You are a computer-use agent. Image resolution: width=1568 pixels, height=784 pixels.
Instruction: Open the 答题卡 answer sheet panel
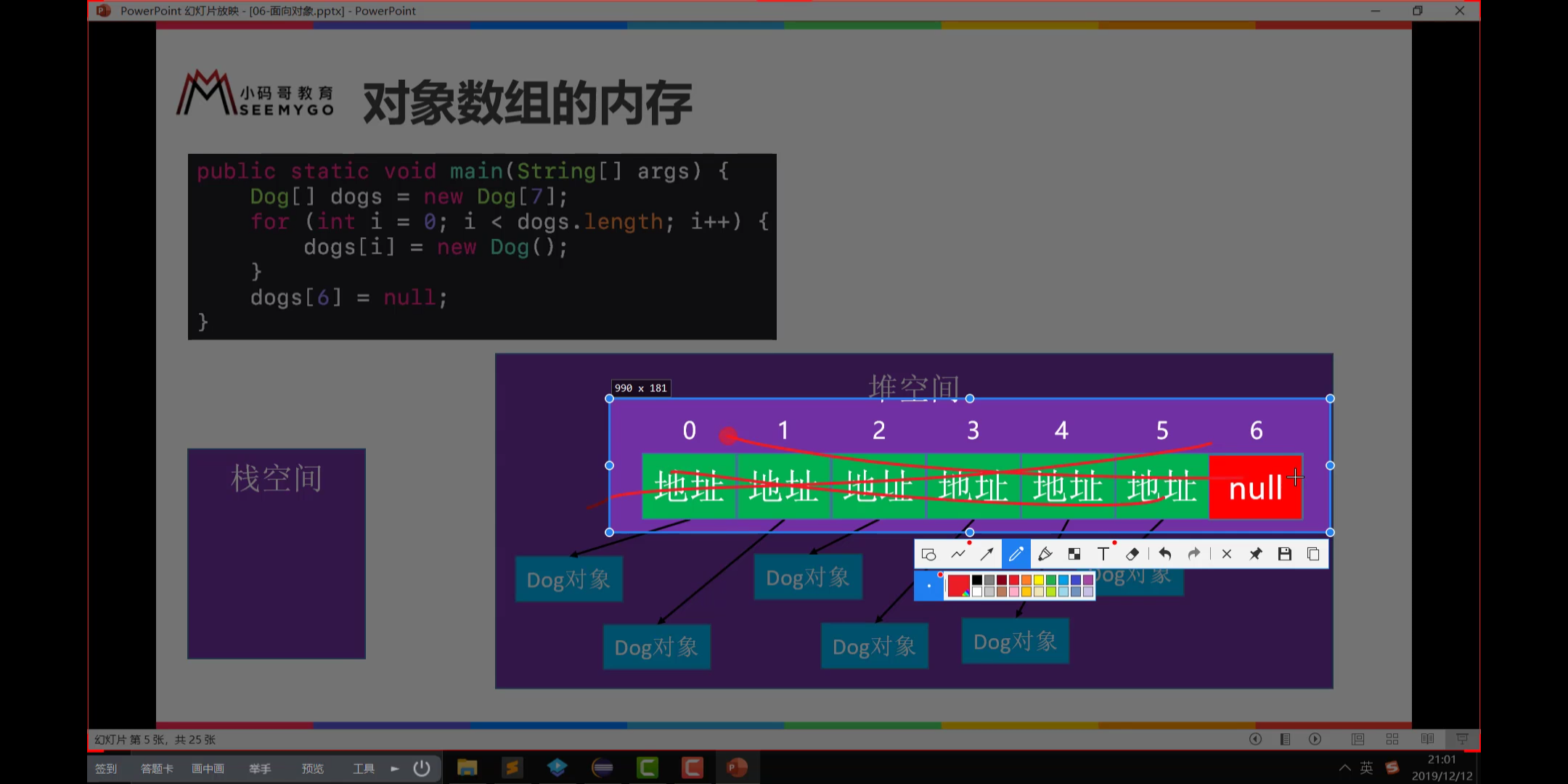pos(157,768)
